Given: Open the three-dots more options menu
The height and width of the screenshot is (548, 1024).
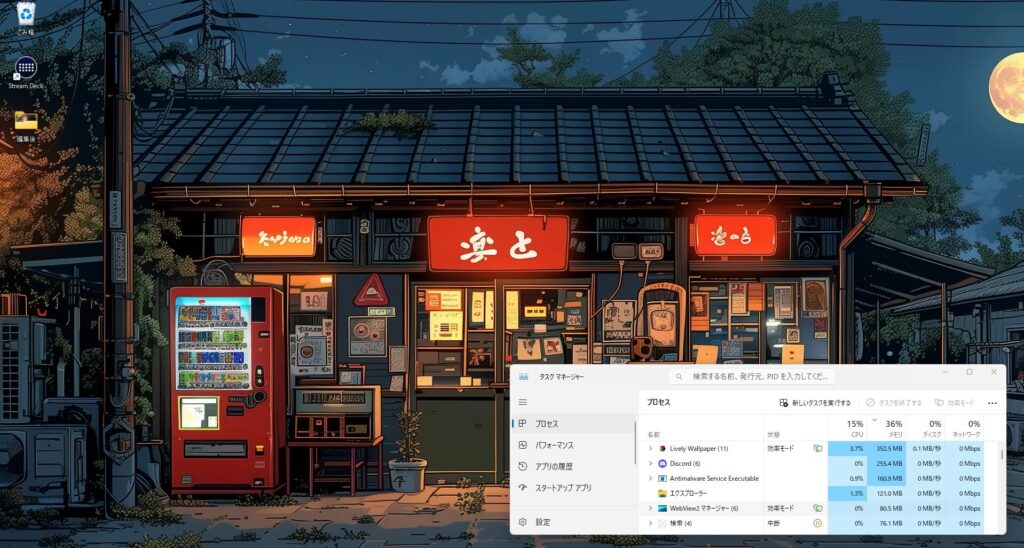Looking at the screenshot, I should point(992,403).
